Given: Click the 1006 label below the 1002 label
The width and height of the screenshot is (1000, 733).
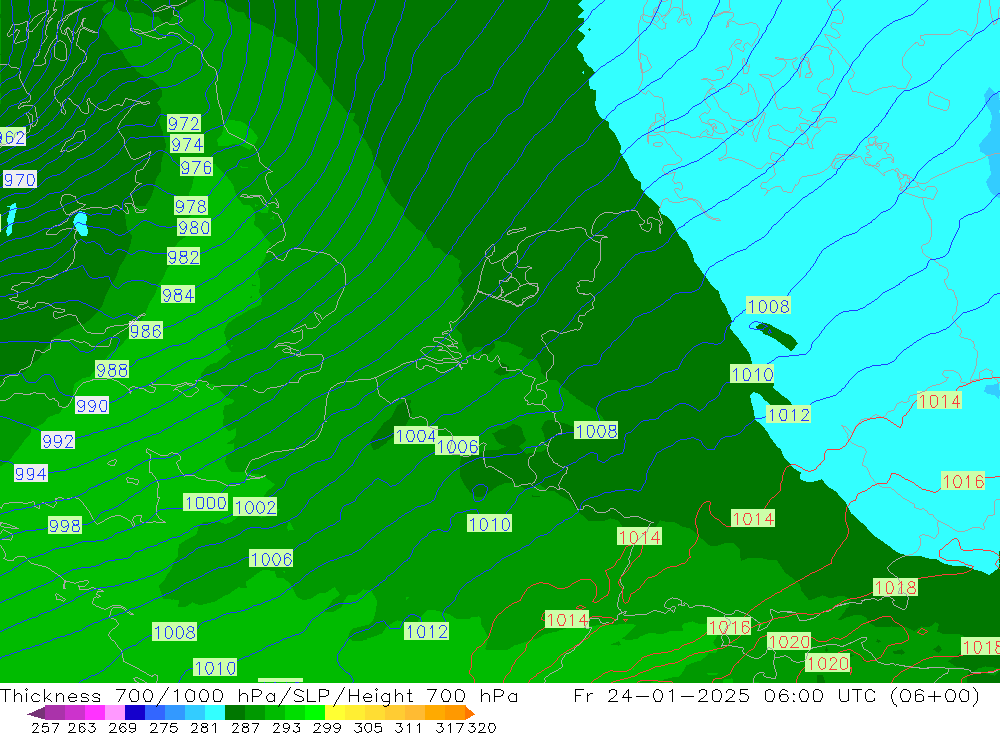Looking at the screenshot, I should coord(271,559).
